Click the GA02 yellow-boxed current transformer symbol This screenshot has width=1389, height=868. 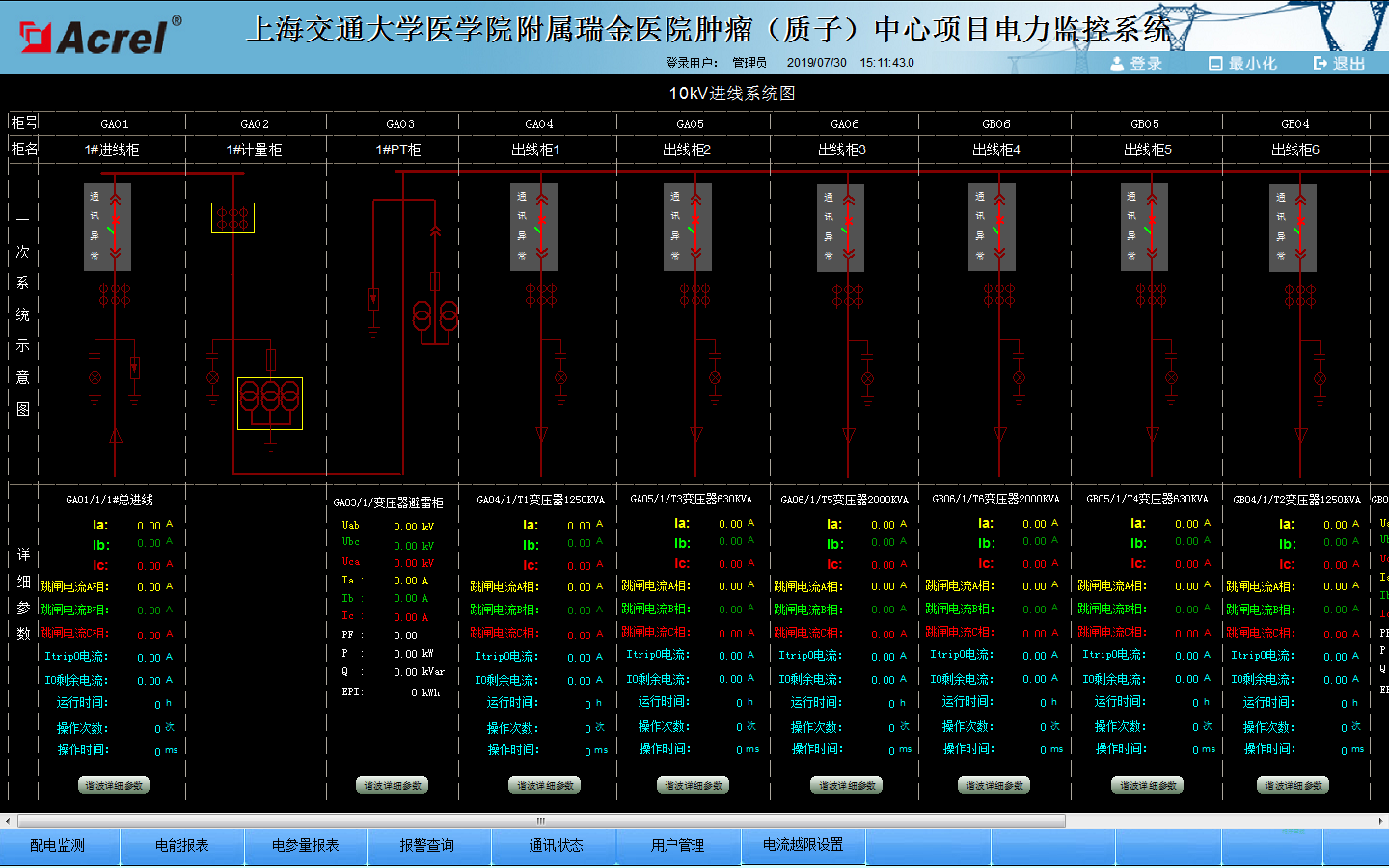tap(232, 218)
